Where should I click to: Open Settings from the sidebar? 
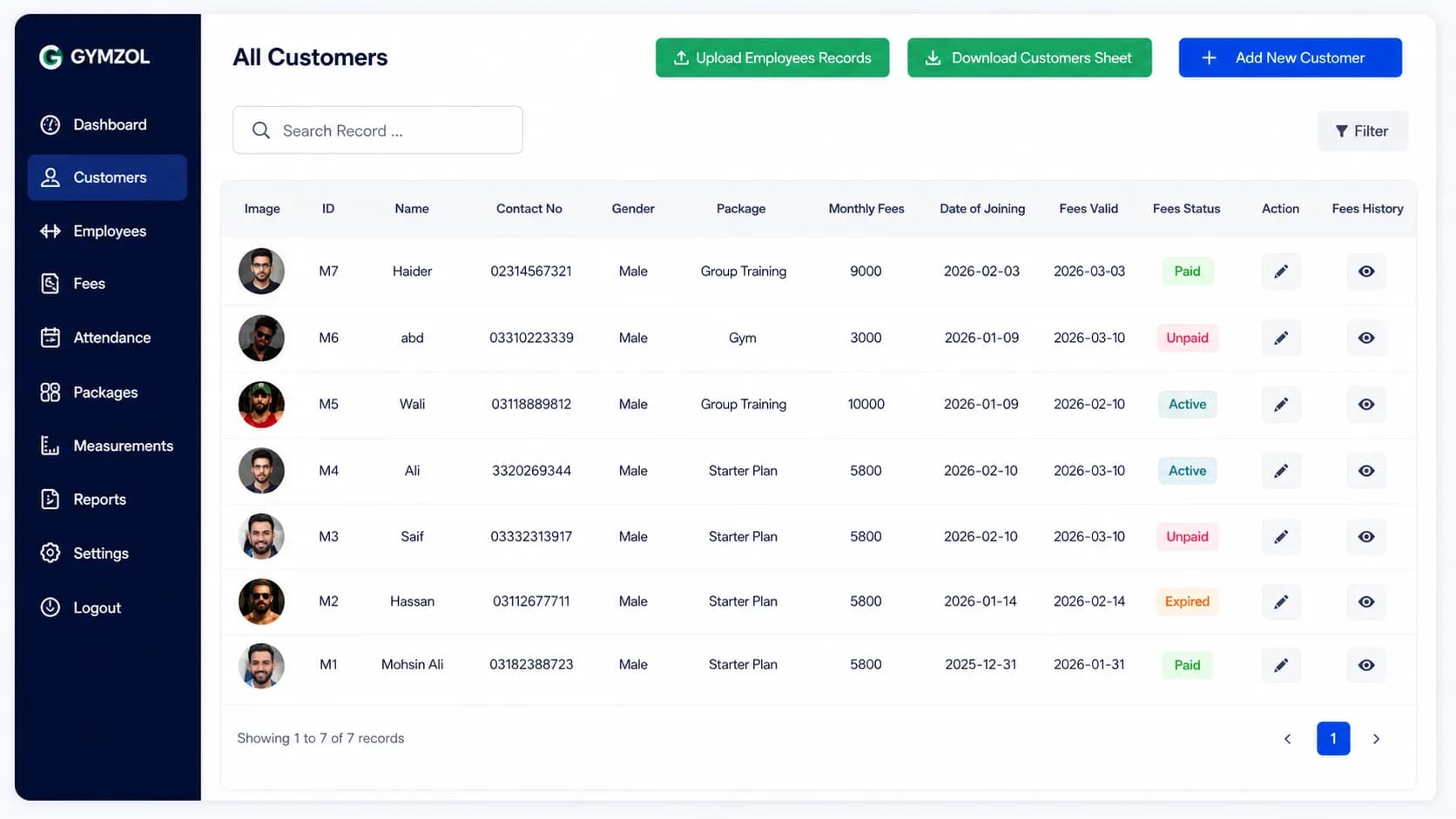pyautogui.click(x=107, y=554)
